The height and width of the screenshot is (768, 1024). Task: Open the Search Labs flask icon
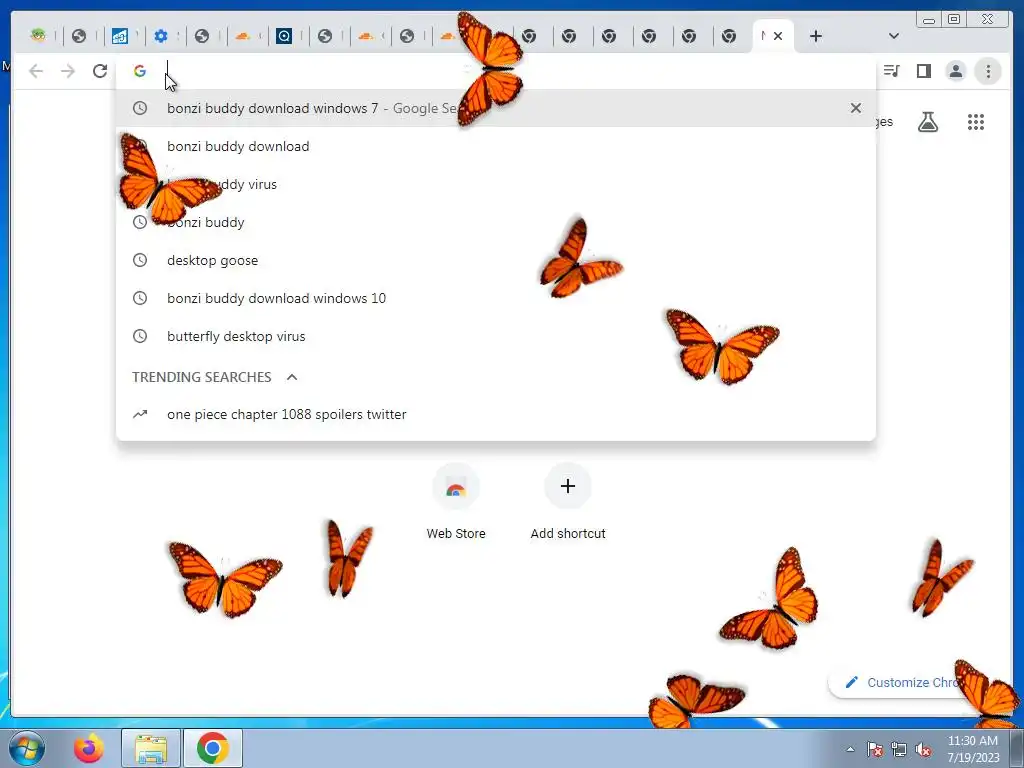(928, 122)
